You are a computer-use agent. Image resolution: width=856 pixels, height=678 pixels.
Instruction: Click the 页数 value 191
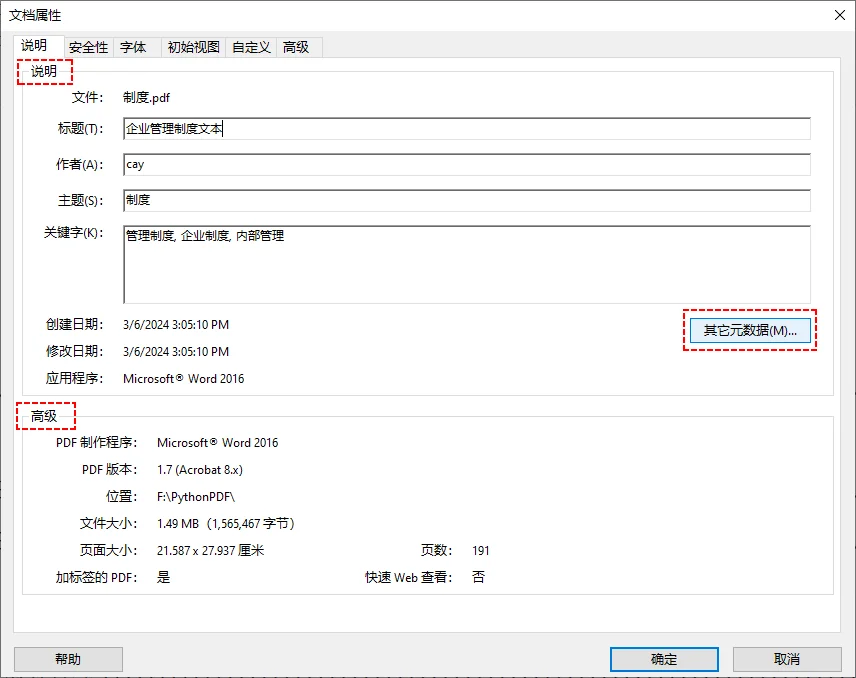pos(480,550)
